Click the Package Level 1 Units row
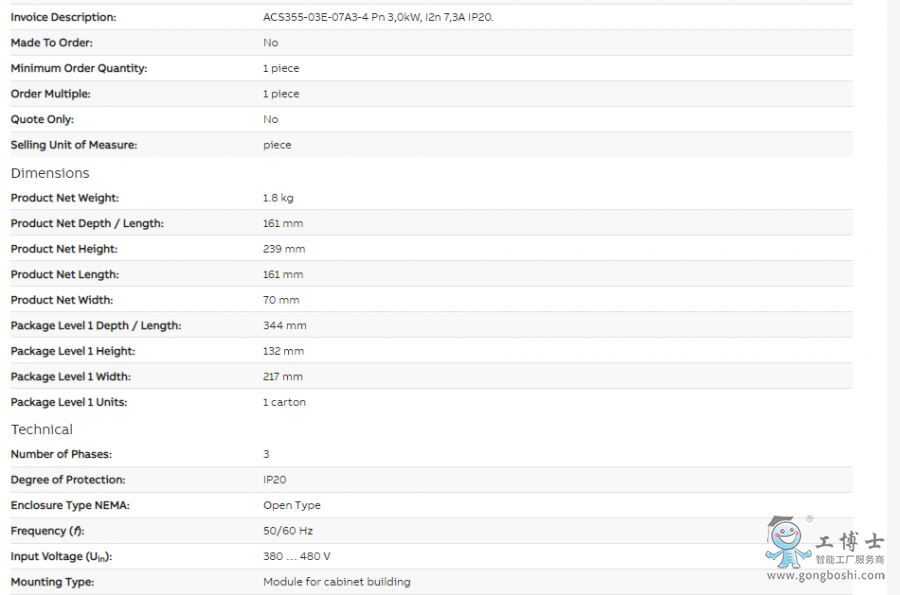 [431, 402]
